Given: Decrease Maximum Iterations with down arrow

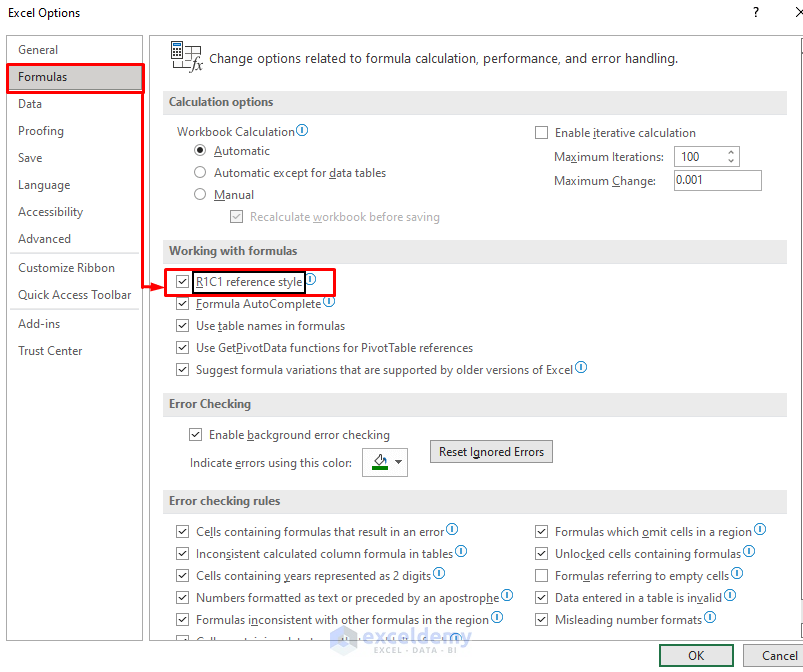Looking at the screenshot, I should tap(731, 161).
